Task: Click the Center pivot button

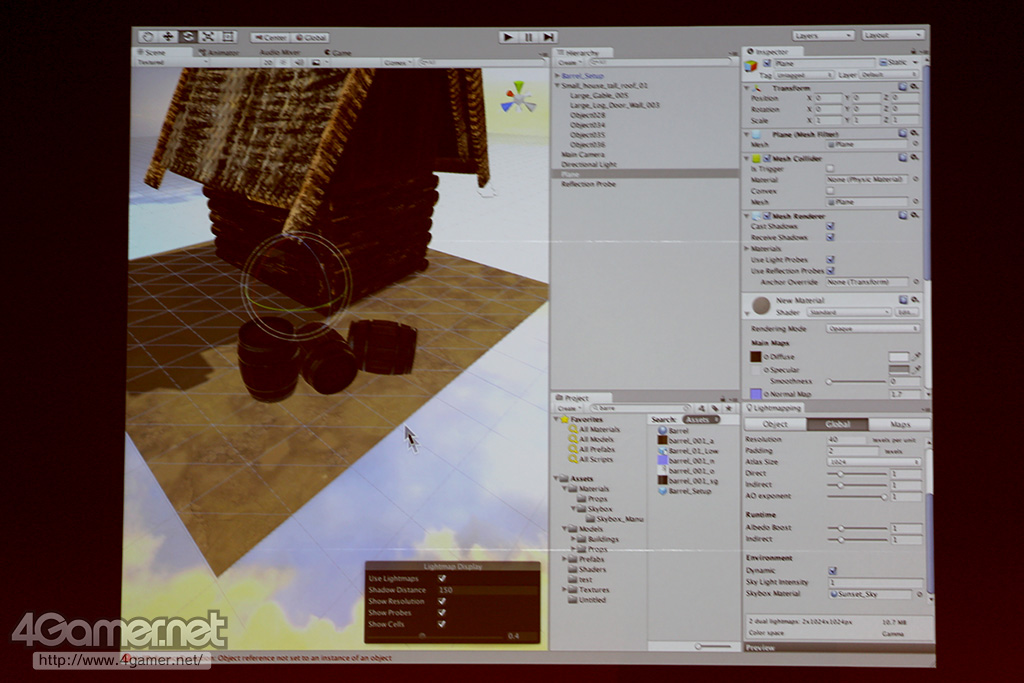Action: tap(270, 38)
